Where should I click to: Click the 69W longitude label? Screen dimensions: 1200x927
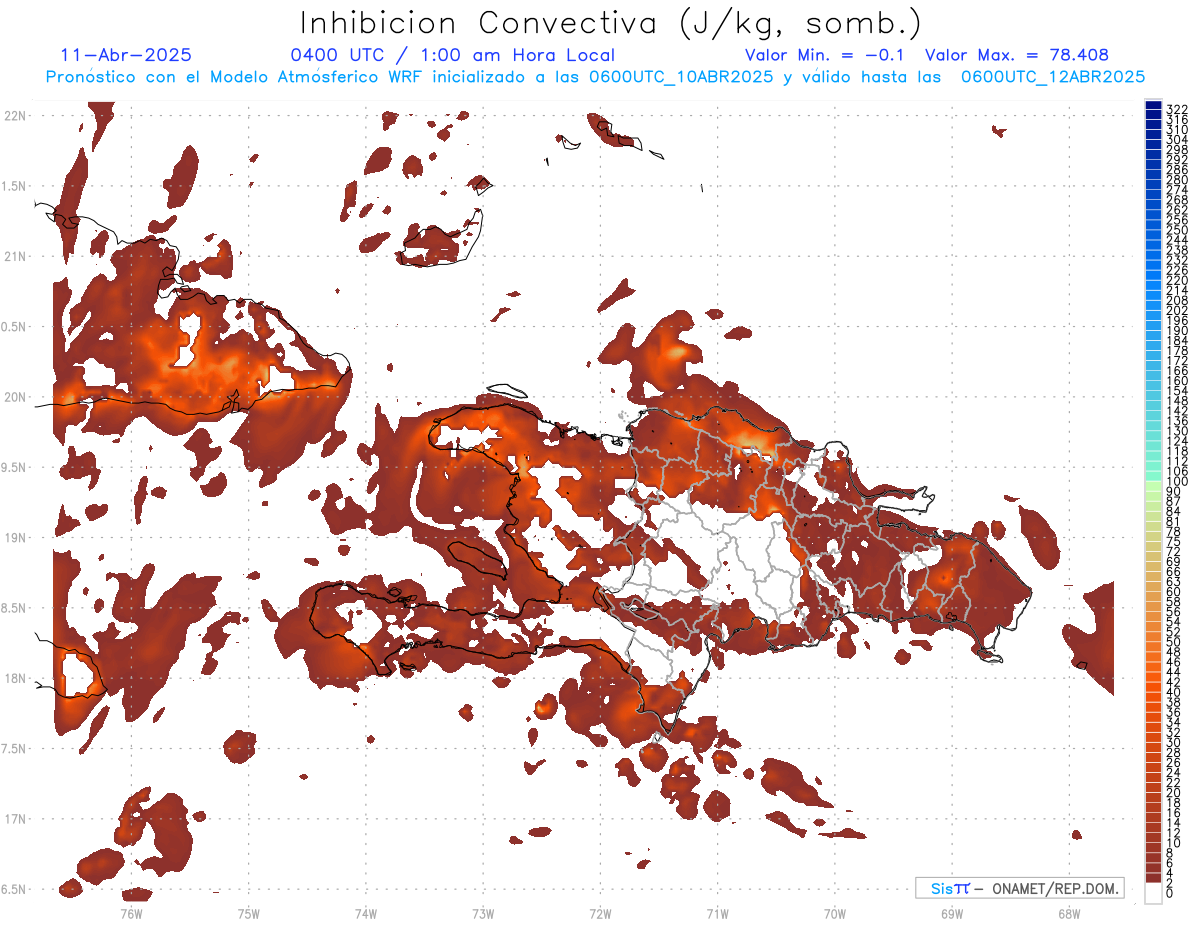tap(951, 913)
